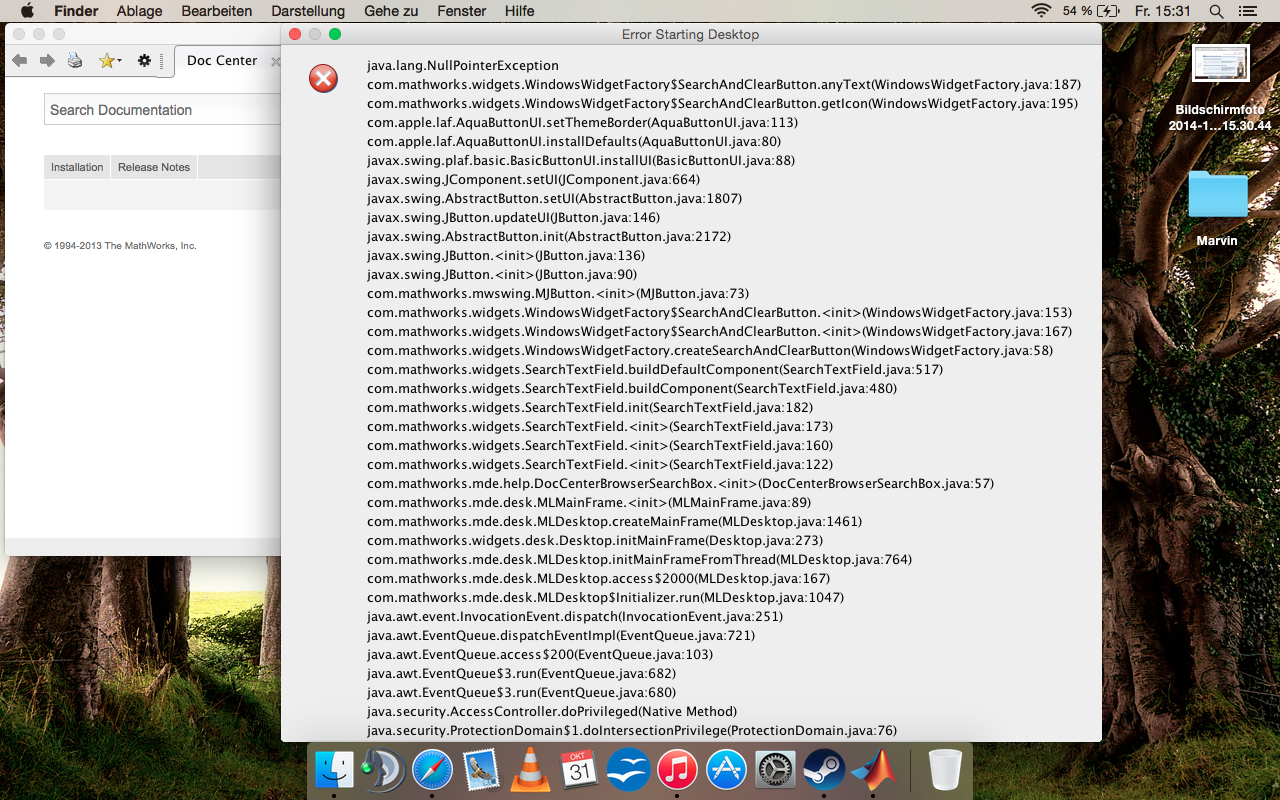This screenshot has width=1280, height=800.
Task: Print the page using the printer icon
Action: click(x=75, y=61)
